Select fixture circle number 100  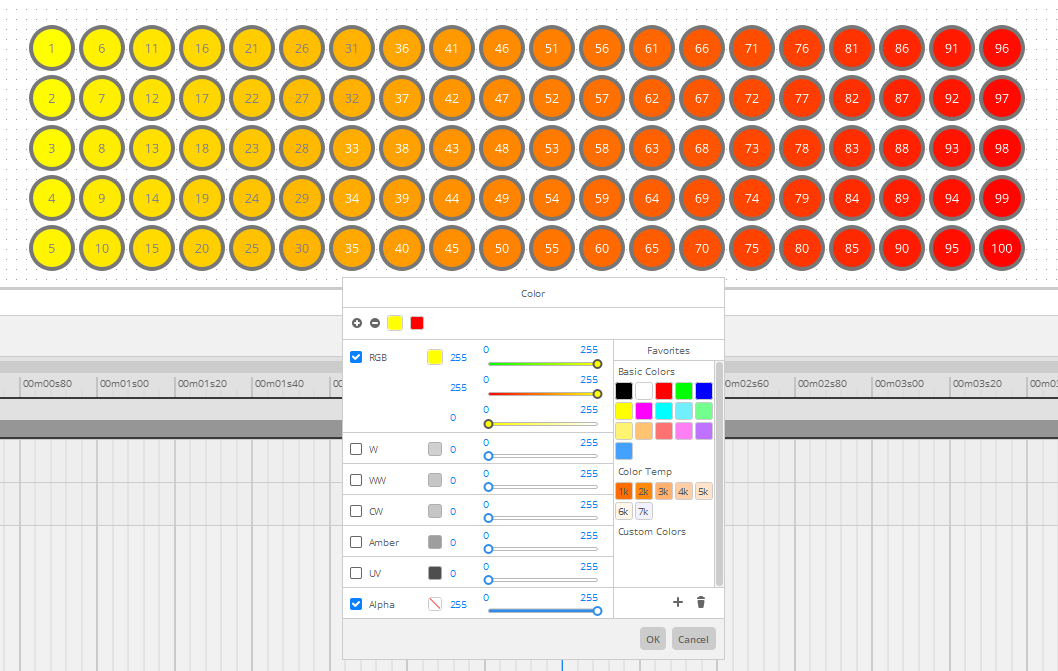1002,248
